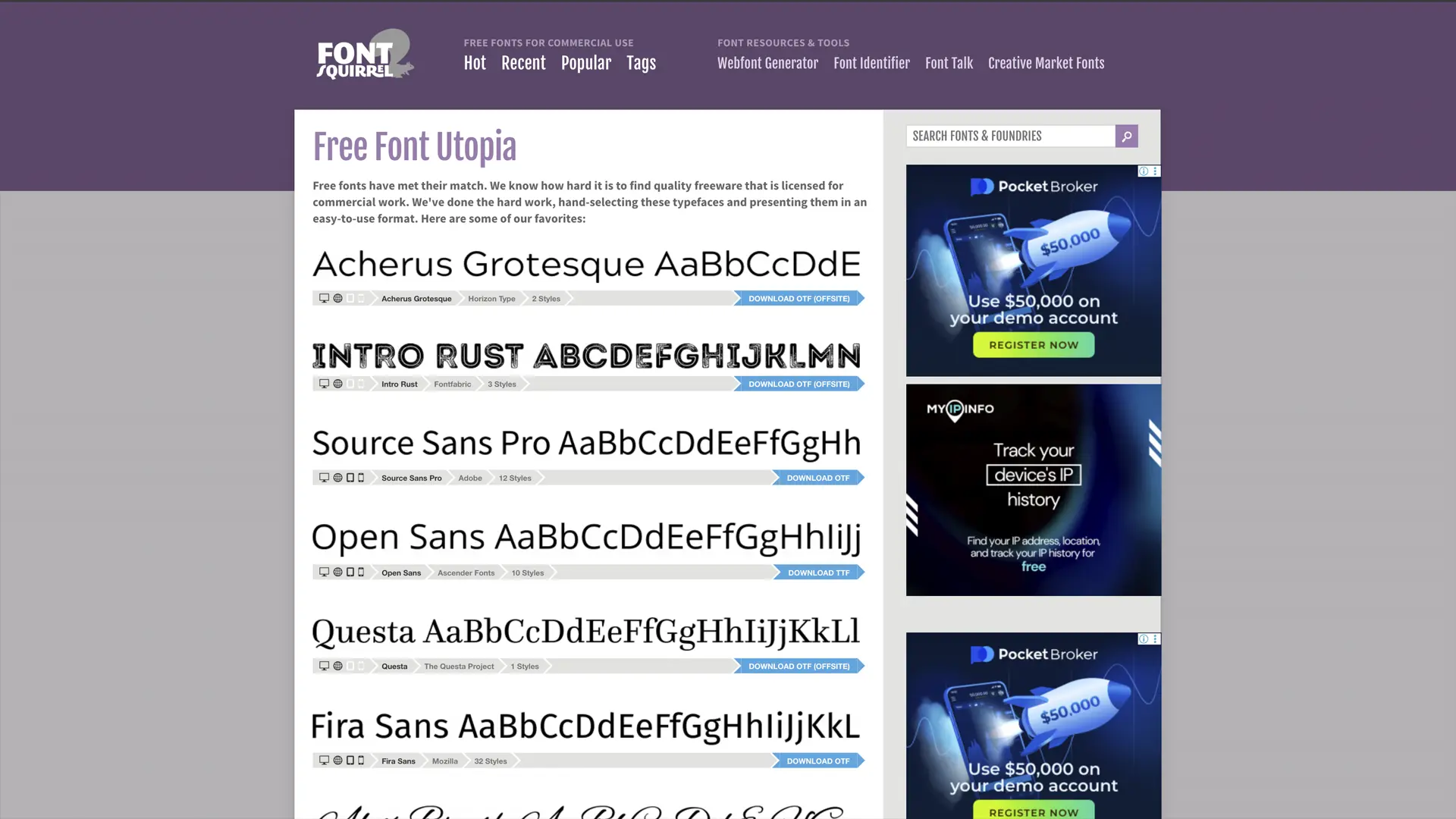Click the Open Sans name tag
1456x819 pixels.
pyautogui.click(x=401, y=573)
